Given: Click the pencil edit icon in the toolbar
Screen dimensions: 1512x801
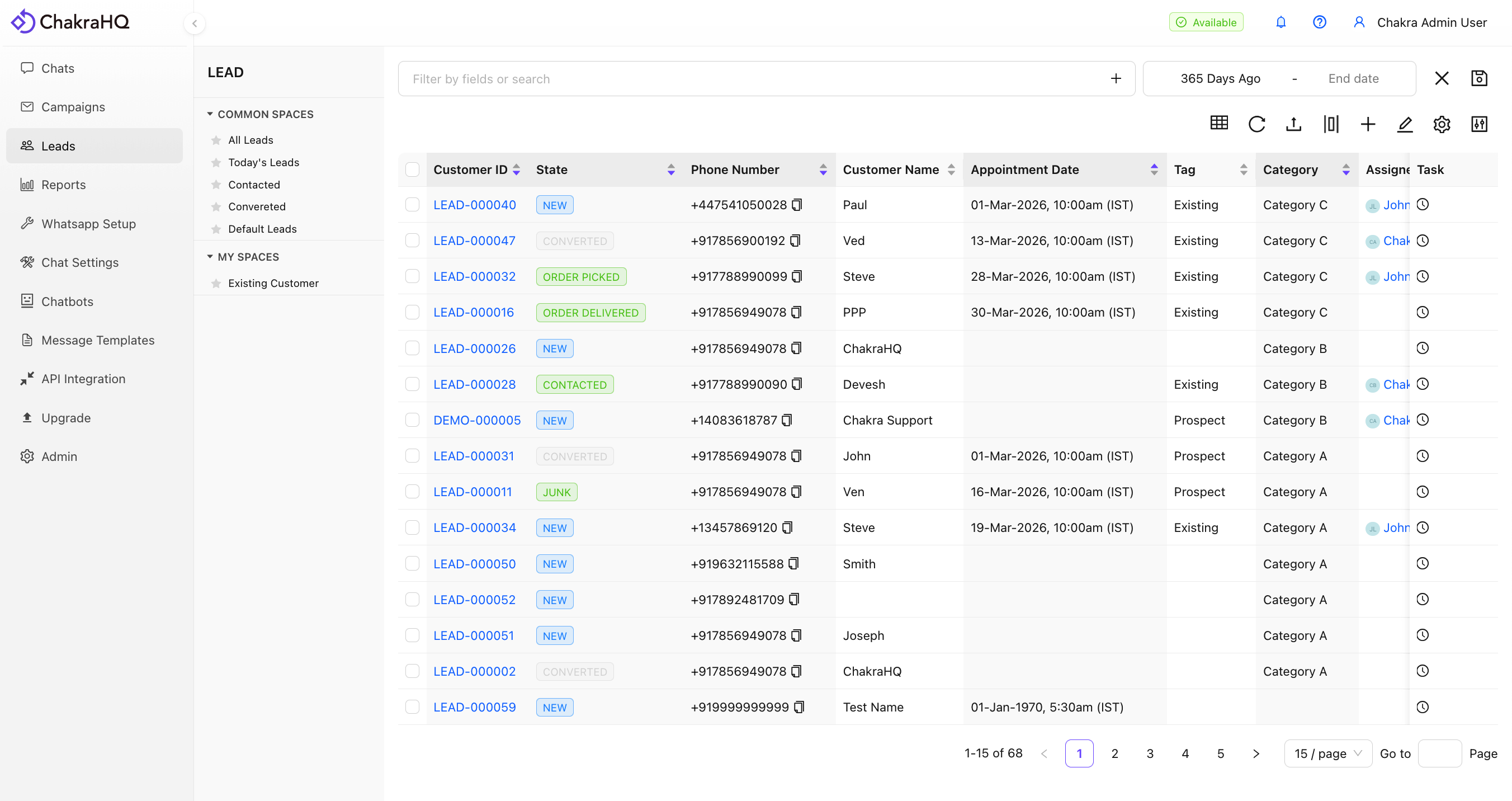Looking at the screenshot, I should pyautogui.click(x=1405, y=124).
